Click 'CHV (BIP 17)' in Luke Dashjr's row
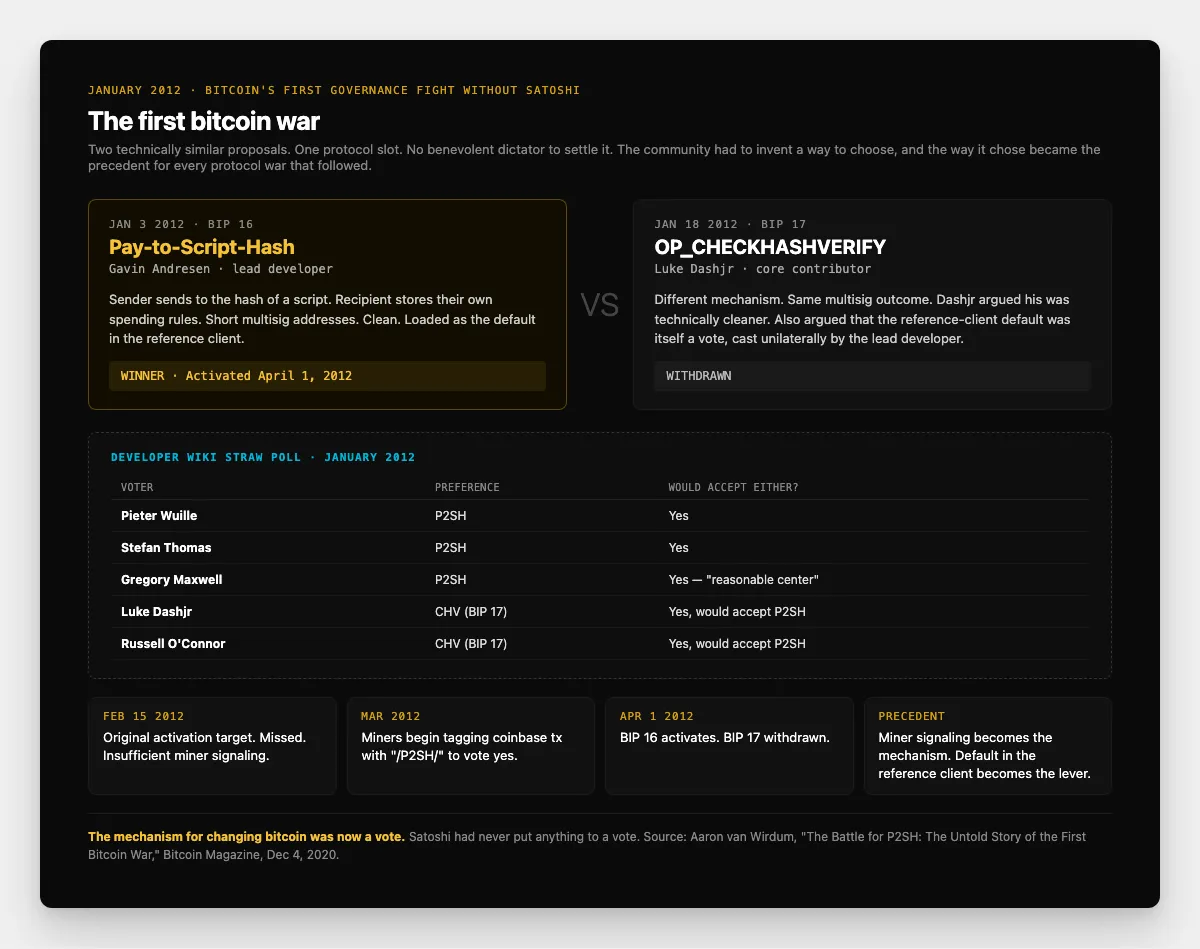1200x949 pixels. tap(471, 612)
